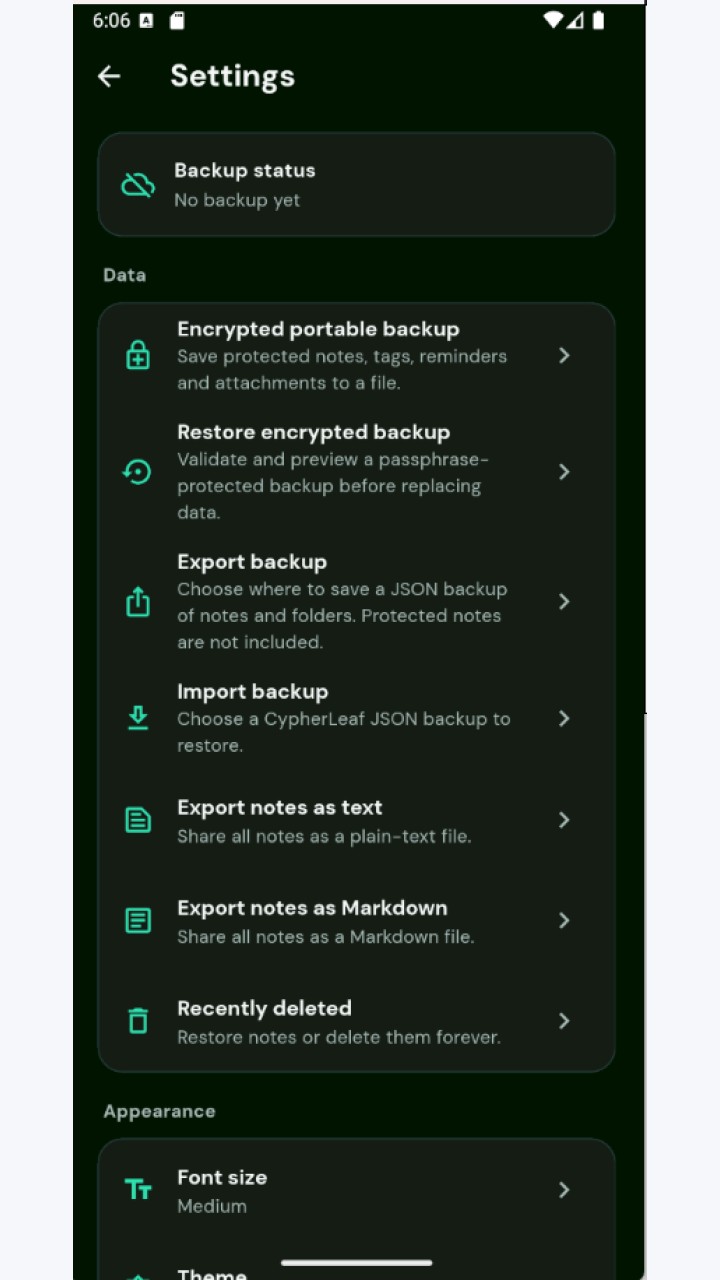Select Export notes as Markdown
This screenshot has width=720, height=1280.
pos(356,921)
